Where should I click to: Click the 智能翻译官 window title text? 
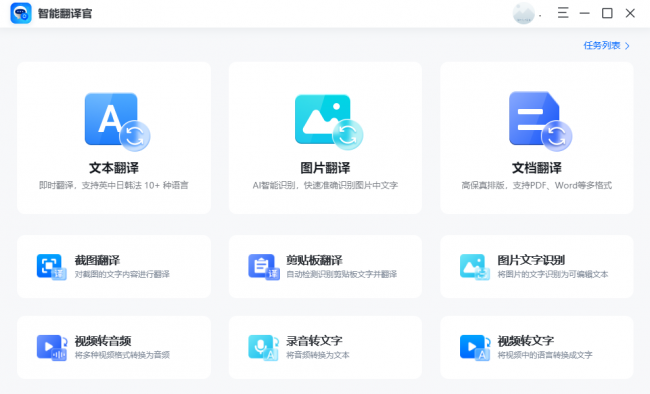pyautogui.click(x=65, y=13)
